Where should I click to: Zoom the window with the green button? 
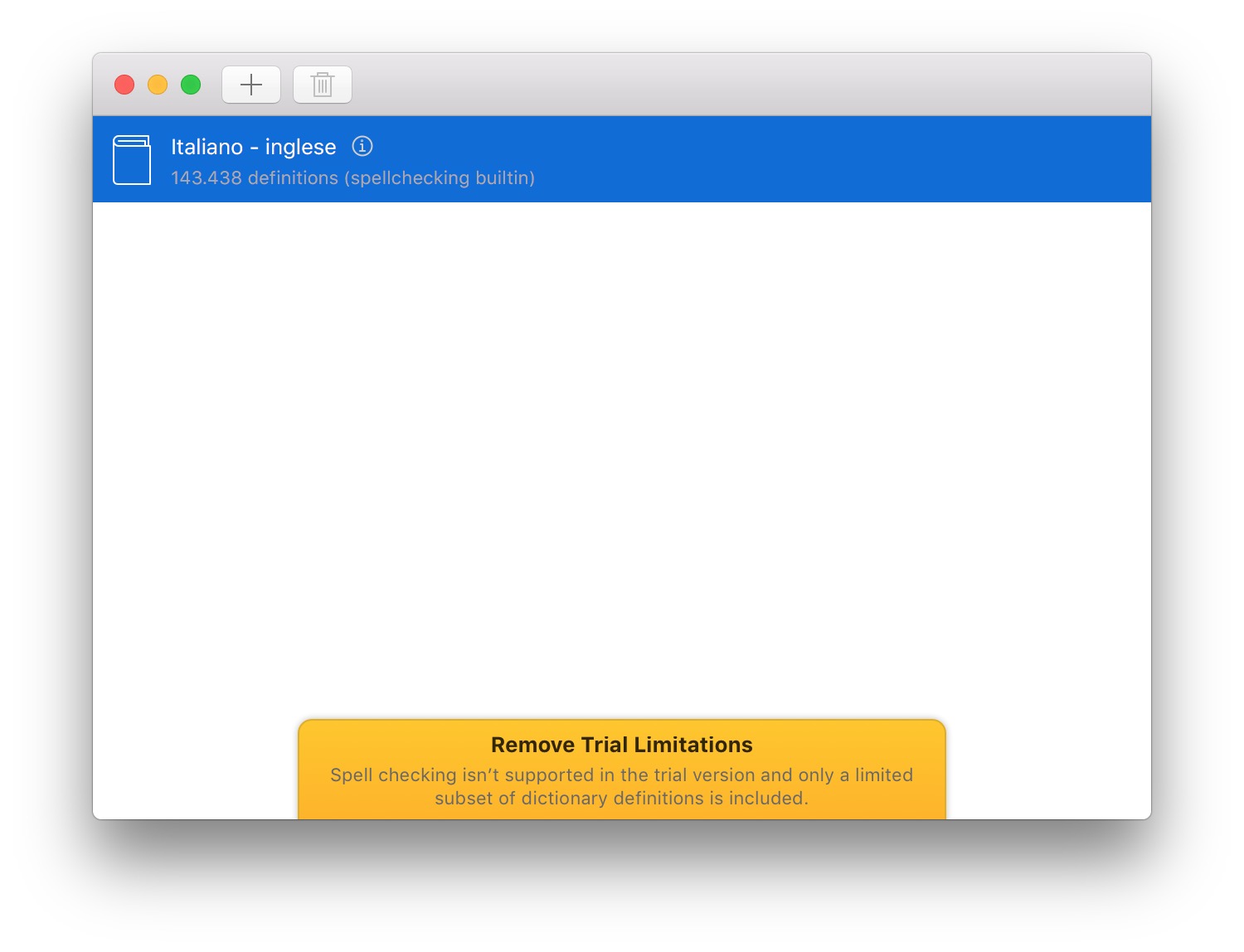[x=191, y=85]
